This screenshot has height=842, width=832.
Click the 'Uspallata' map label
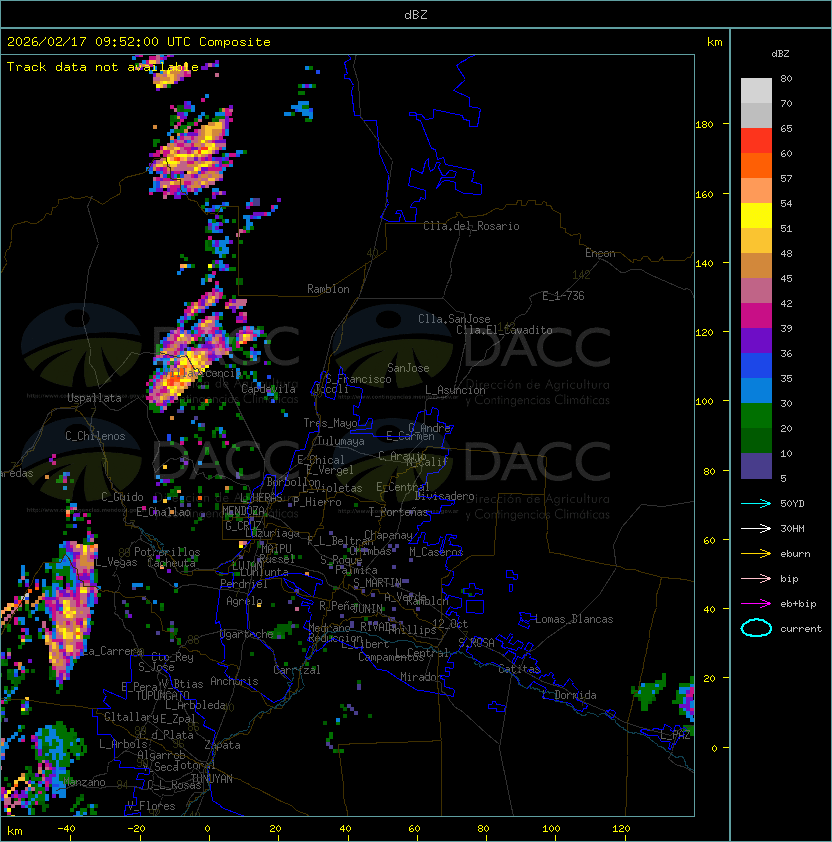coord(94,398)
